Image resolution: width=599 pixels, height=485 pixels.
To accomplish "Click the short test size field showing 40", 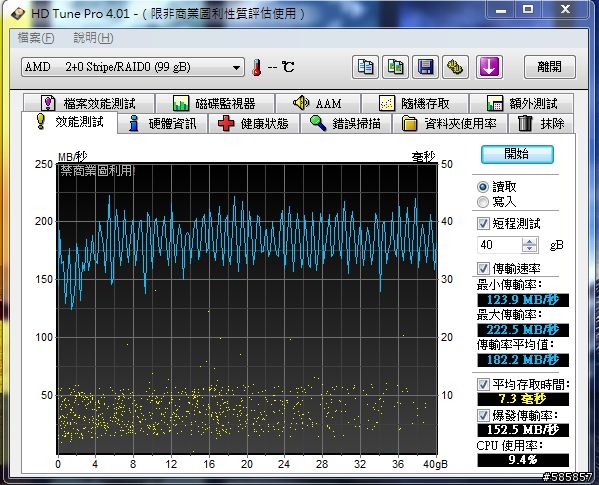I will tap(499, 245).
